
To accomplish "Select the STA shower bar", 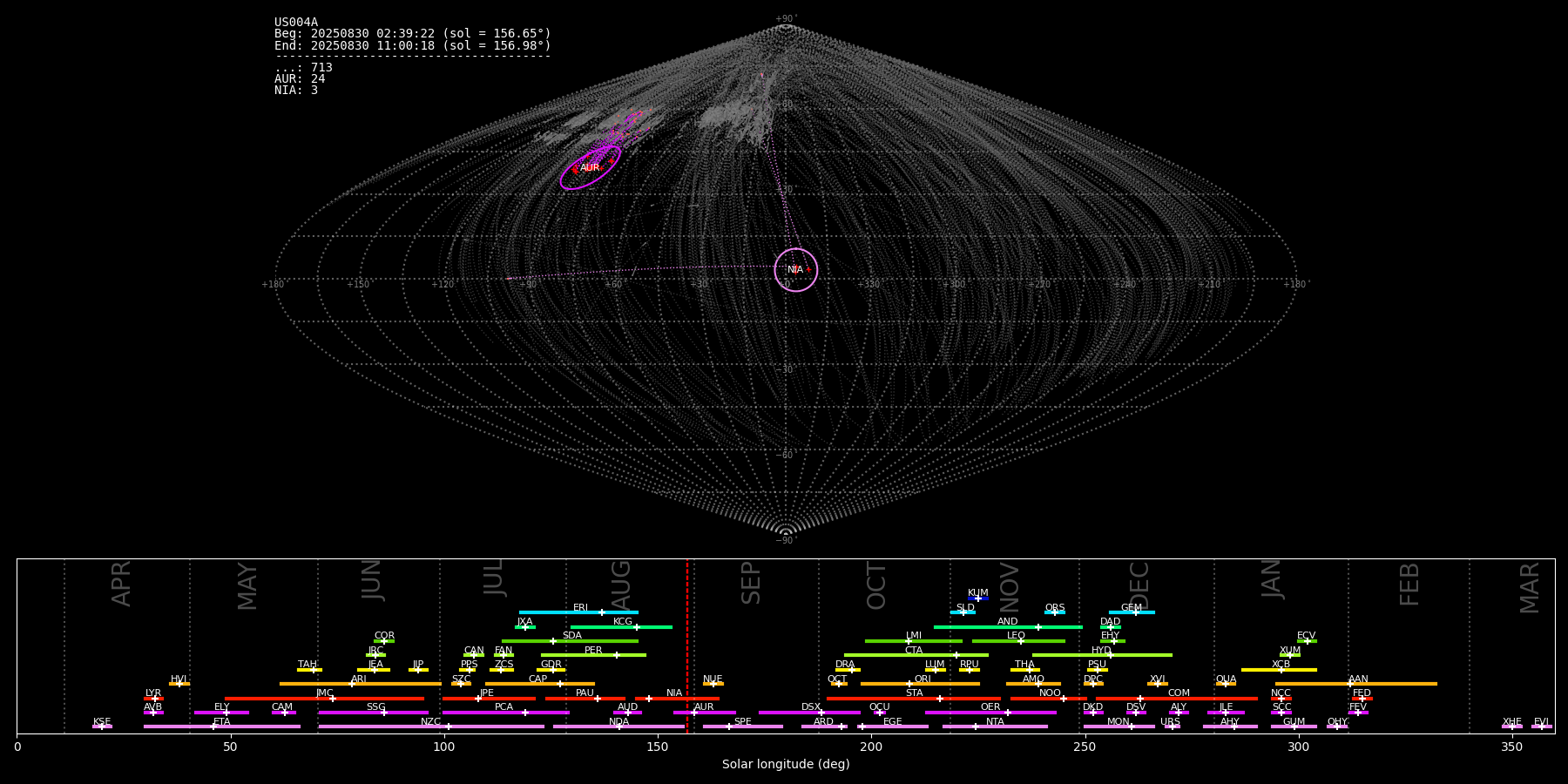I will (x=914, y=698).
